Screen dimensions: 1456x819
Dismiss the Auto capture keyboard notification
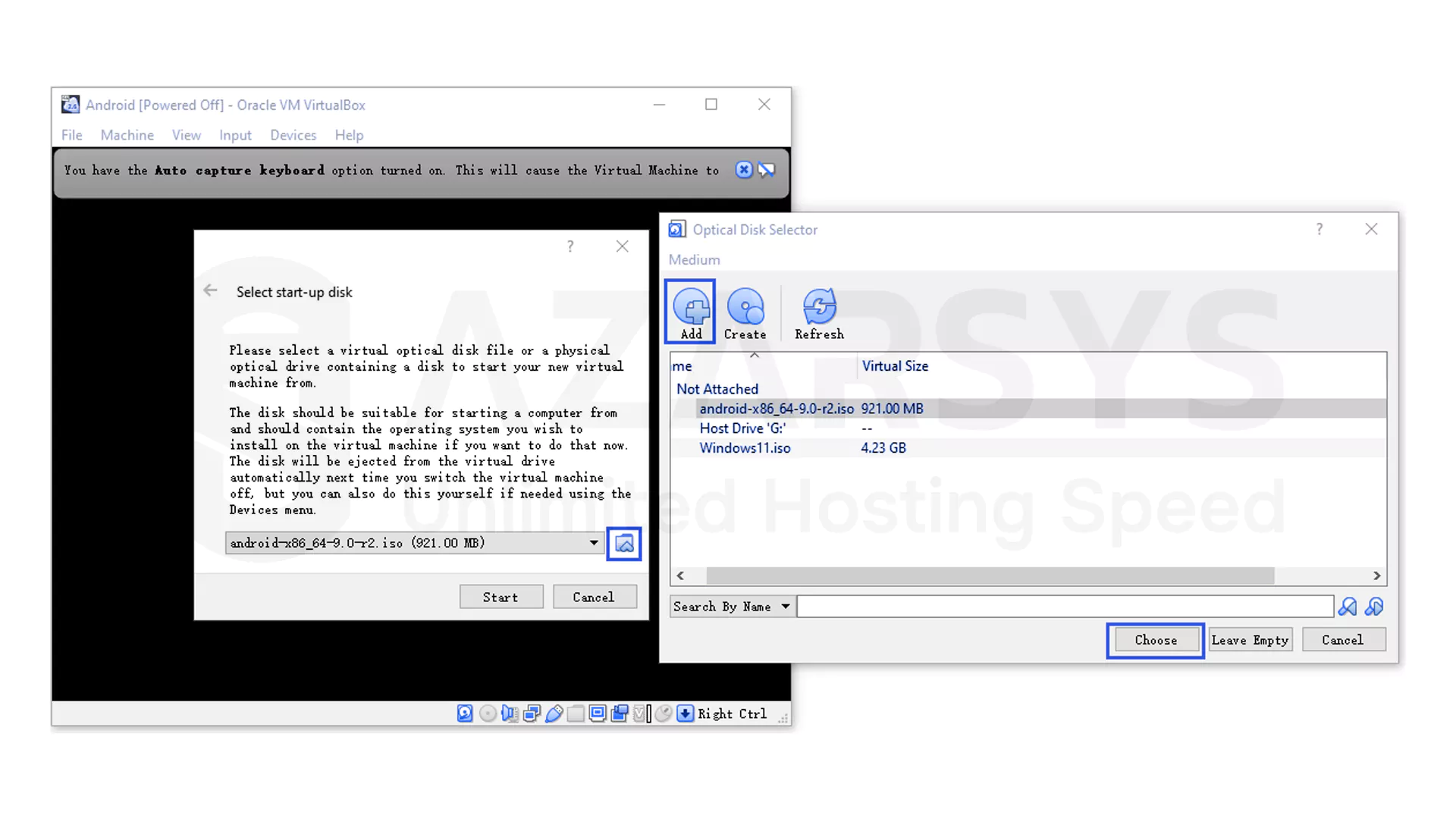[x=743, y=170]
